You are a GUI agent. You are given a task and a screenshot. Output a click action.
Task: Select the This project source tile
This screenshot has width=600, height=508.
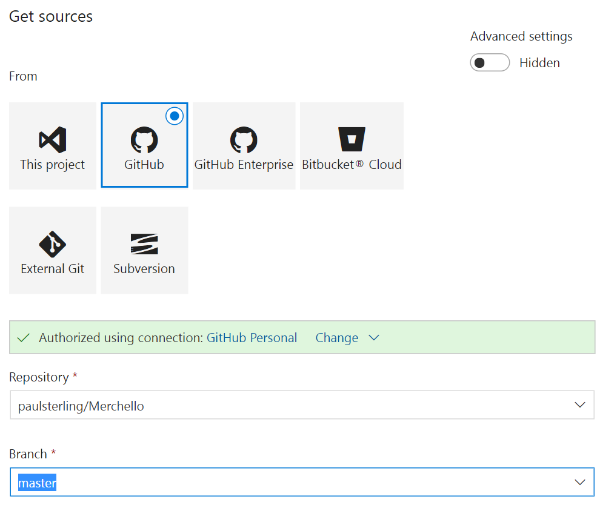click(52, 145)
